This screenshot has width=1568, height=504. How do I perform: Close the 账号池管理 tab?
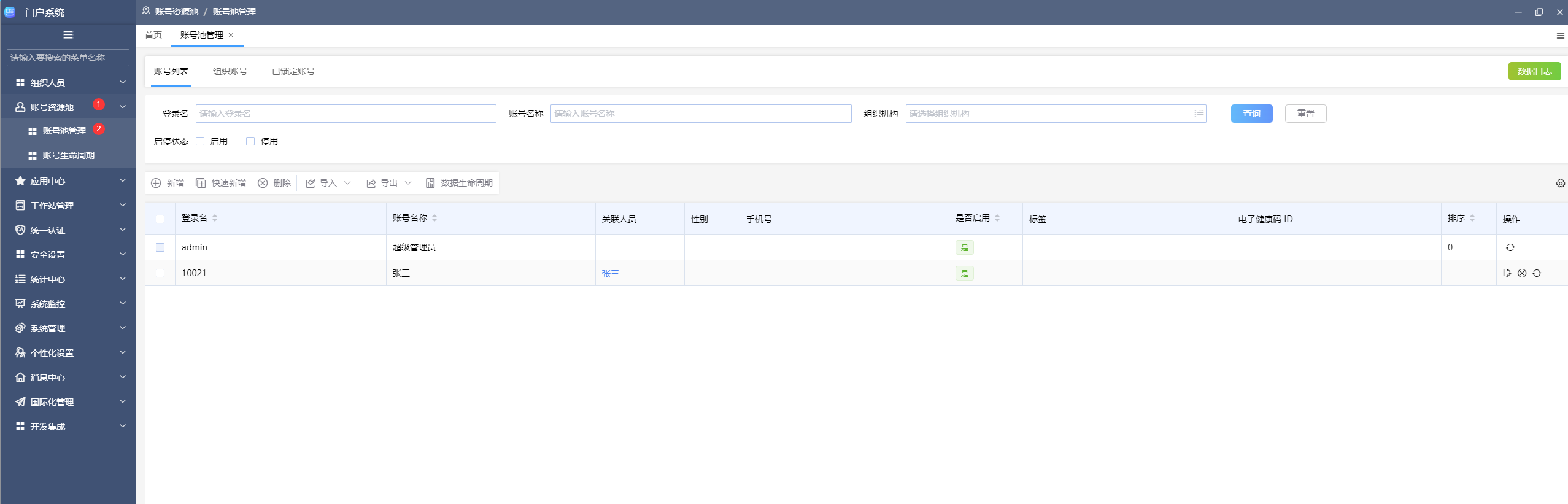(231, 36)
